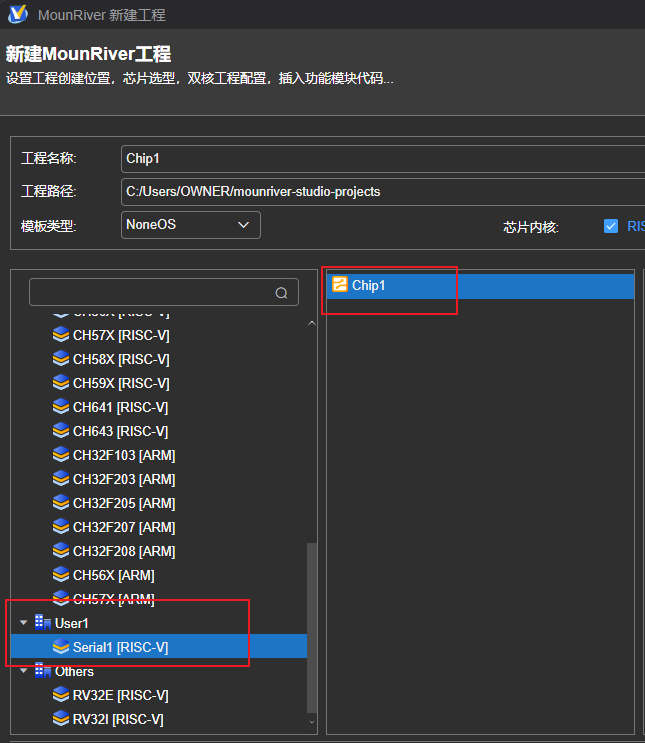Select the CH643 [RISC-V] series icon

pos(61,431)
